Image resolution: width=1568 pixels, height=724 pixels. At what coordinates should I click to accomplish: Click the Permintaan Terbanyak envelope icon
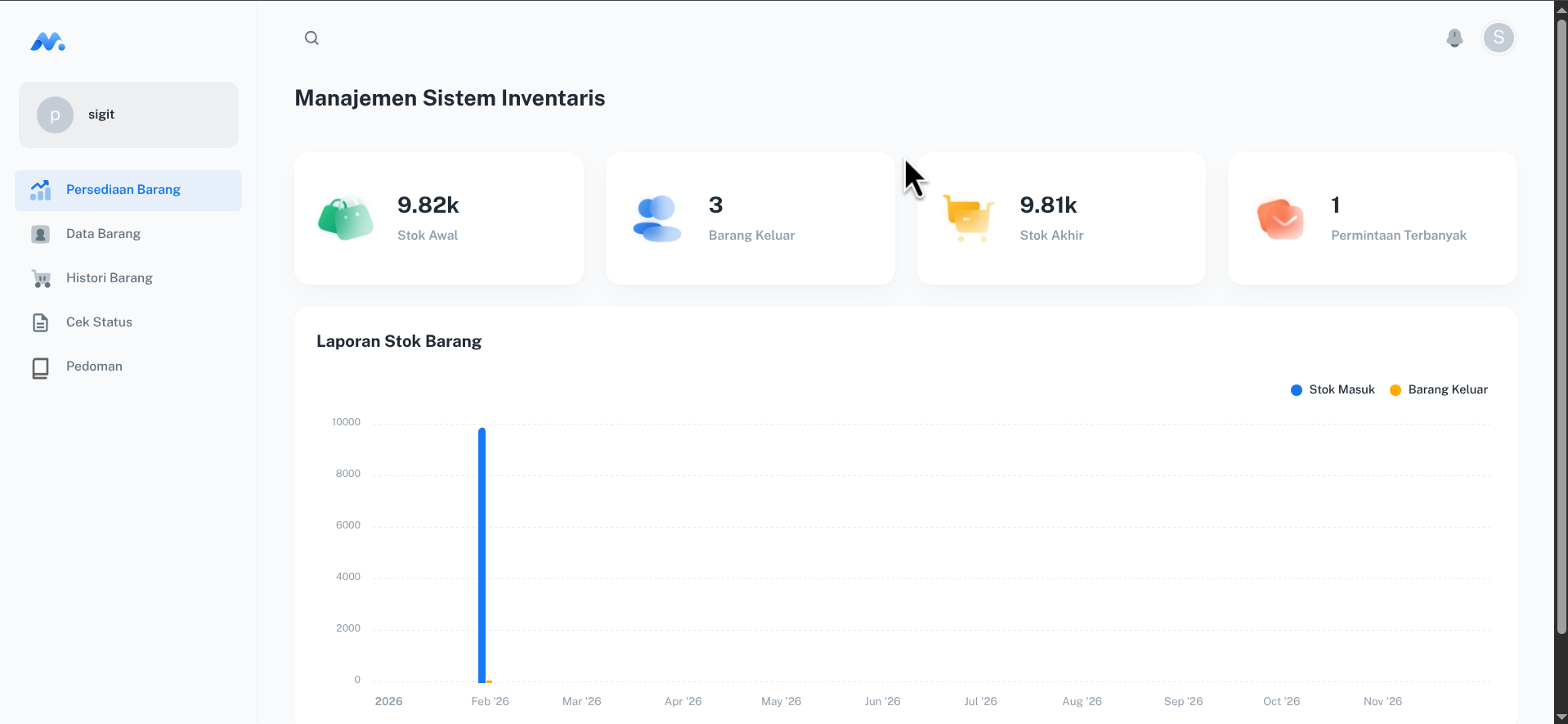click(x=1280, y=218)
